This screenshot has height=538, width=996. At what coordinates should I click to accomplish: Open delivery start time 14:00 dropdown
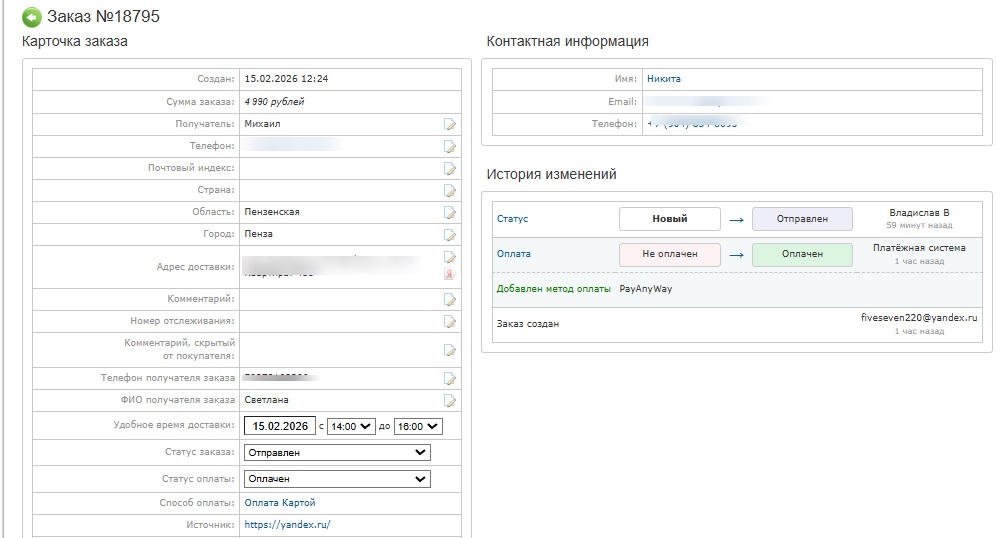tap(350, 426)
